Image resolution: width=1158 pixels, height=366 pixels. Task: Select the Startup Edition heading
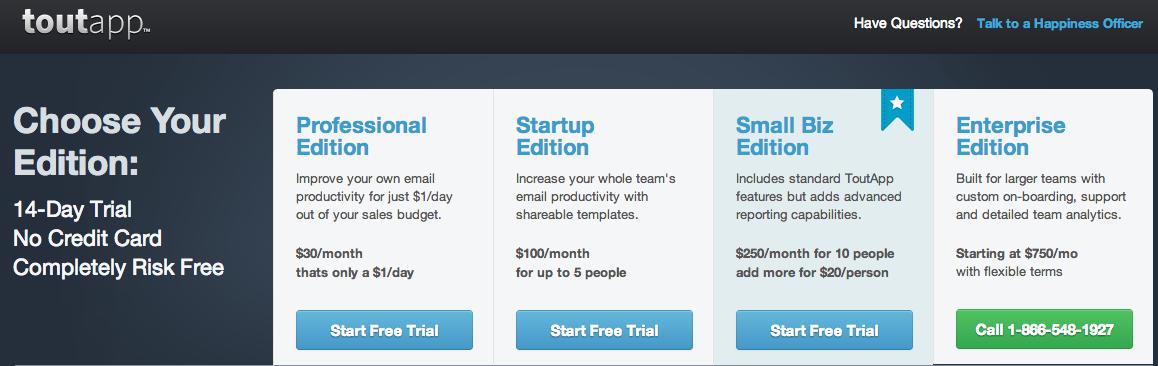[x=555, y=137]
